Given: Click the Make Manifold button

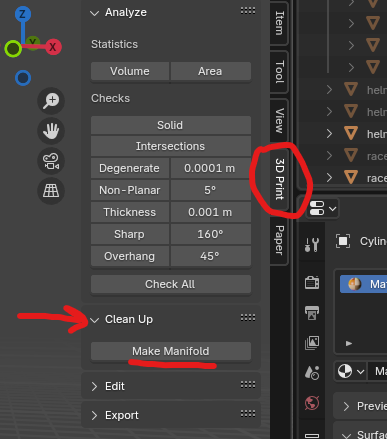Looking at the screenshot, I should [x=171, y=351].
